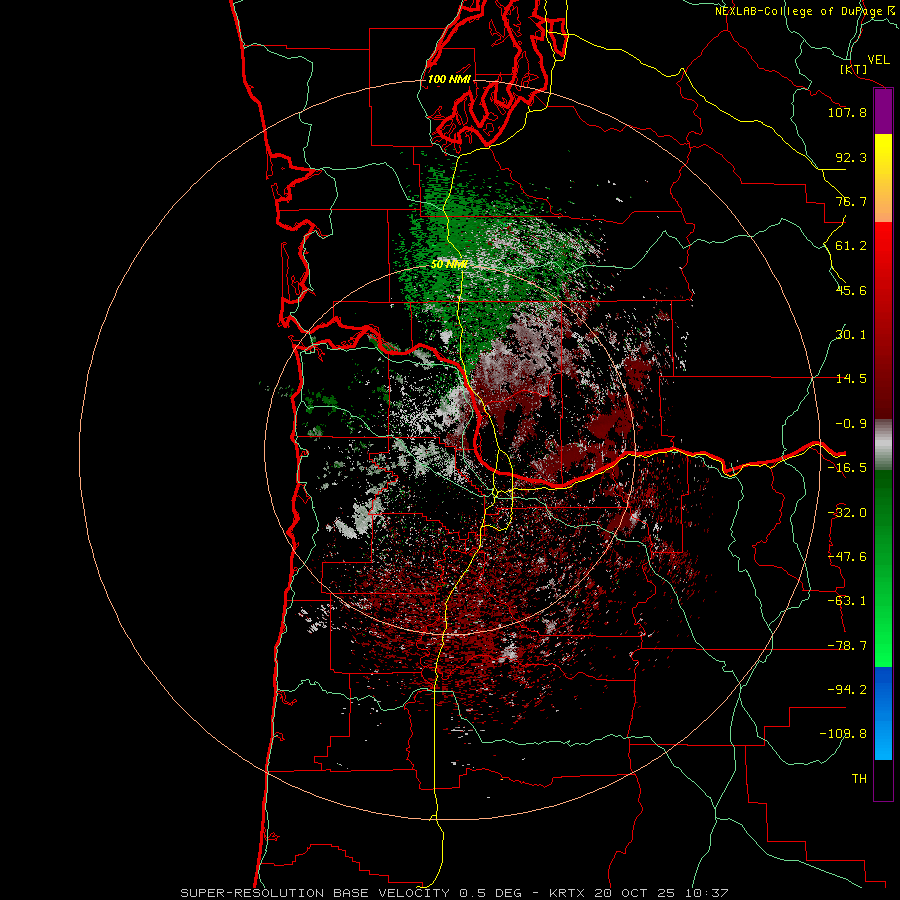Click the VEL legend title
900x900 pixels.
click(878, 60)
